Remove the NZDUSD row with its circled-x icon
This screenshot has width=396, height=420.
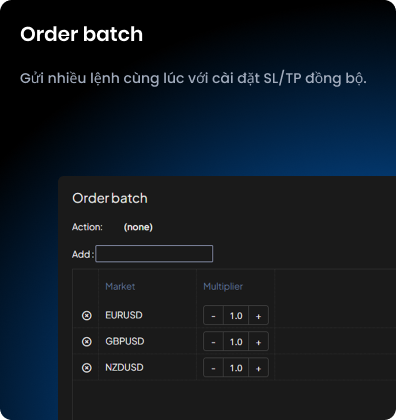point(87,368)
